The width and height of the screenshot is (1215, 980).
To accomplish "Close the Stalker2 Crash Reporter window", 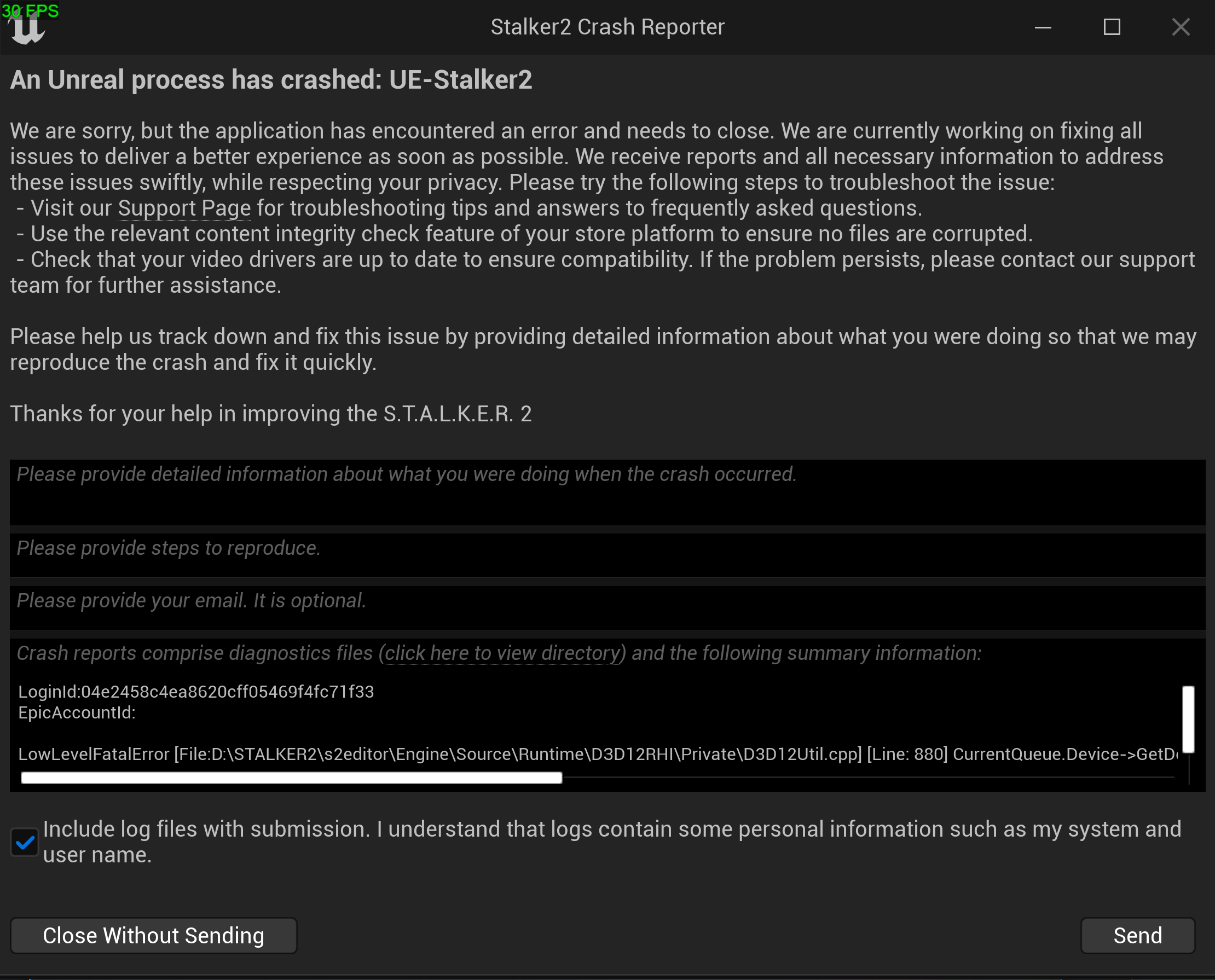I will pyautogui.click(x=1181, y=27).
